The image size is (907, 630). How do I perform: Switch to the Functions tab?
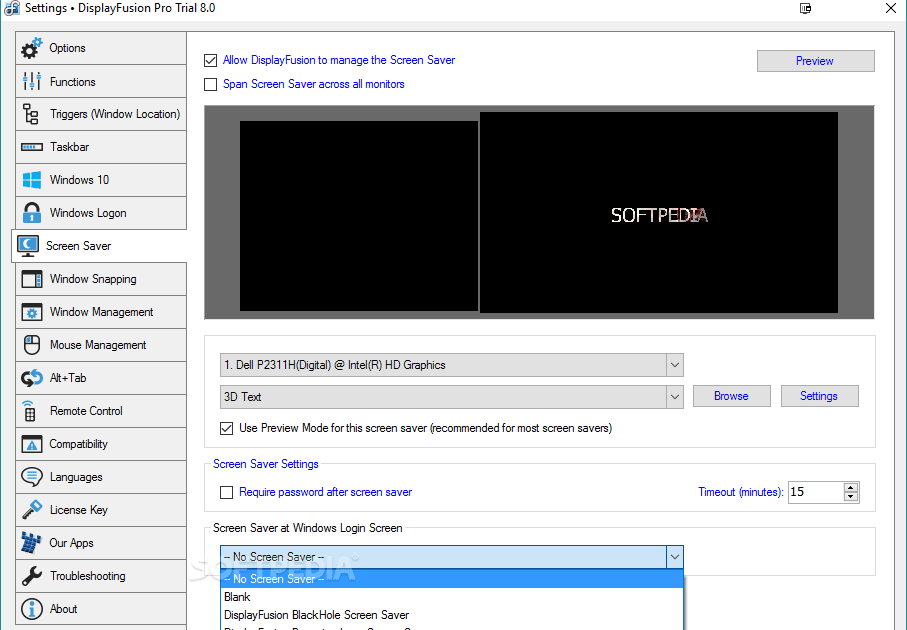pyautogui.click(x=101, y=82)
